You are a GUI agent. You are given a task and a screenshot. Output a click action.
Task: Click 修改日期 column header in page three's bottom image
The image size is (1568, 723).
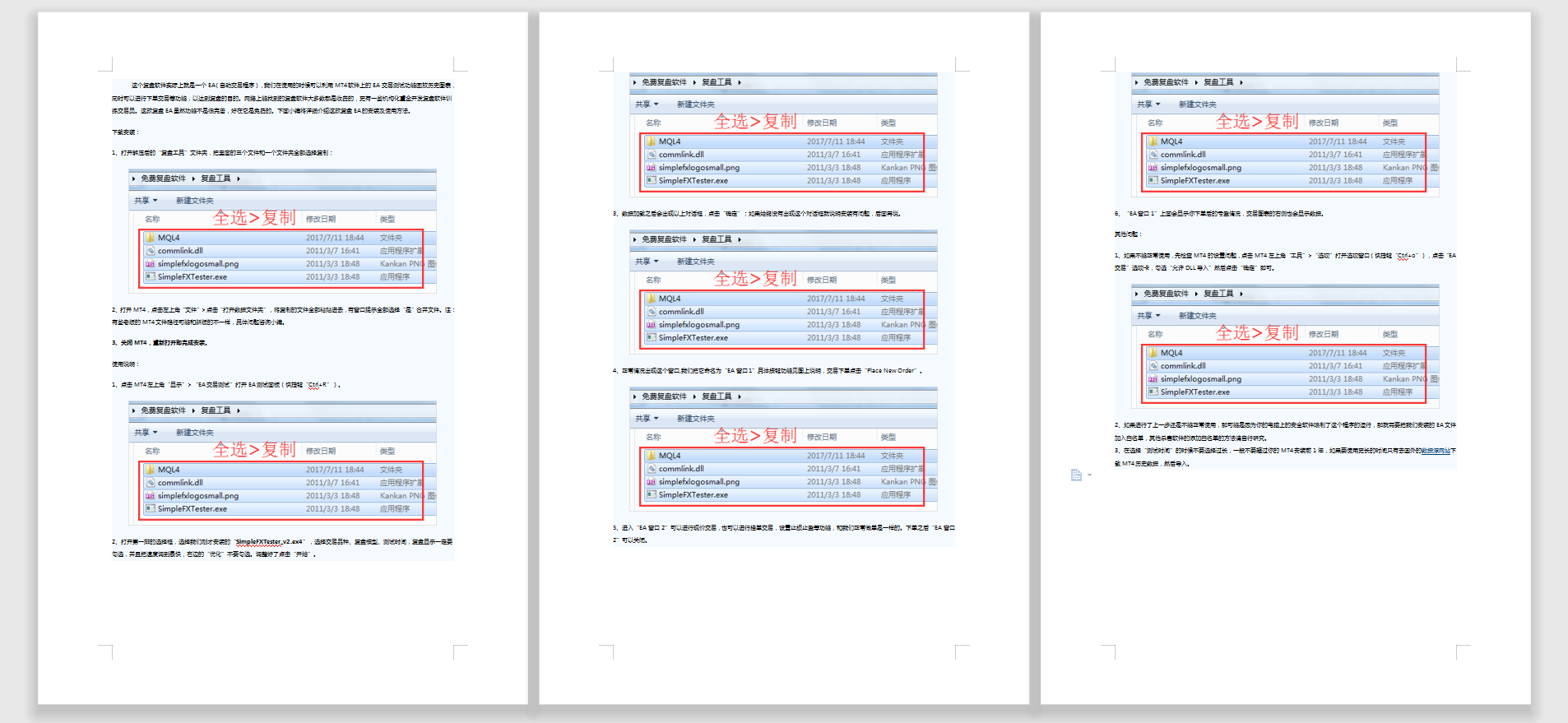tap(1323, 335)
